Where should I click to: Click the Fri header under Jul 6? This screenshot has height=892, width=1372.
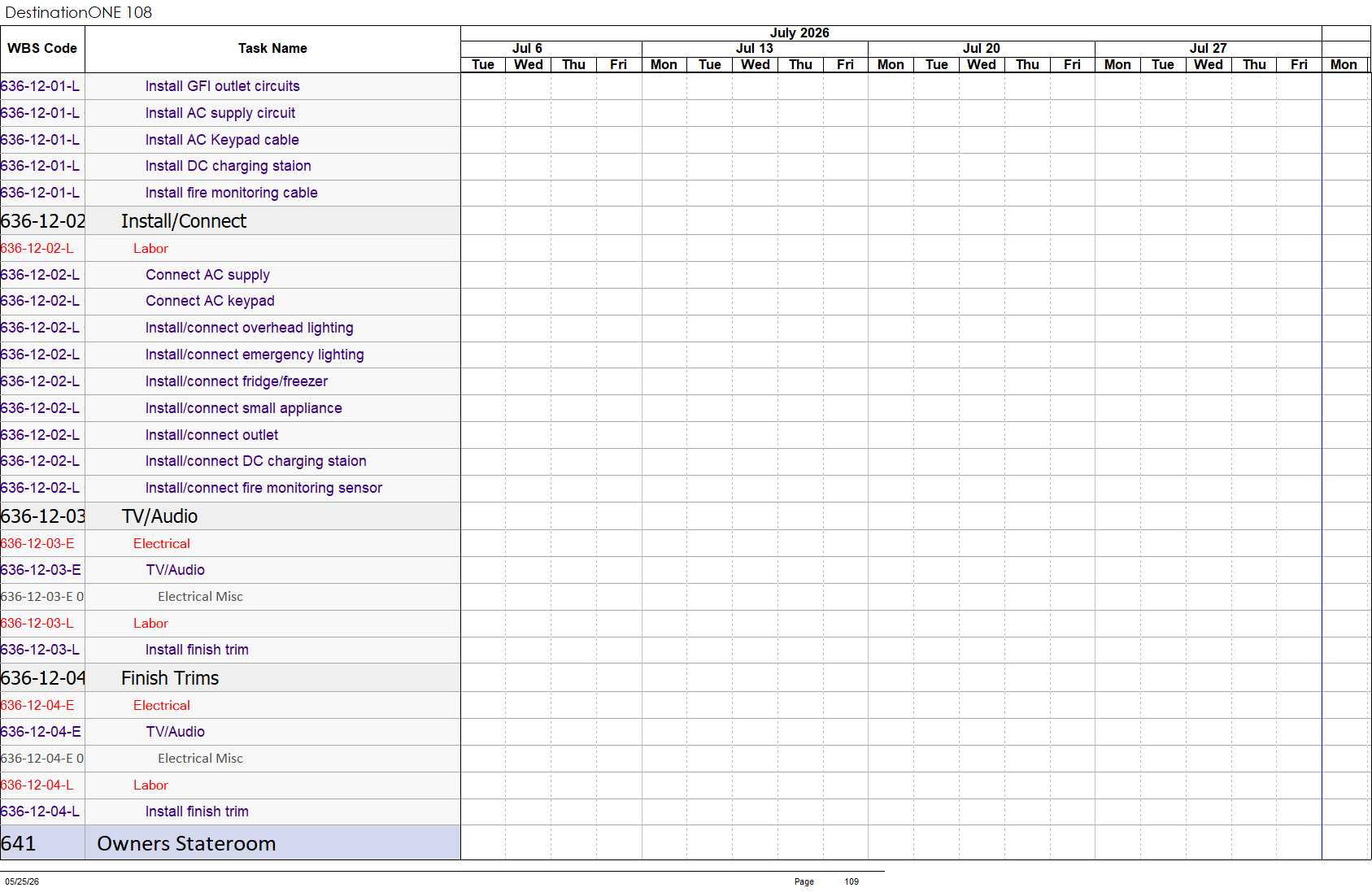(618, 65)
